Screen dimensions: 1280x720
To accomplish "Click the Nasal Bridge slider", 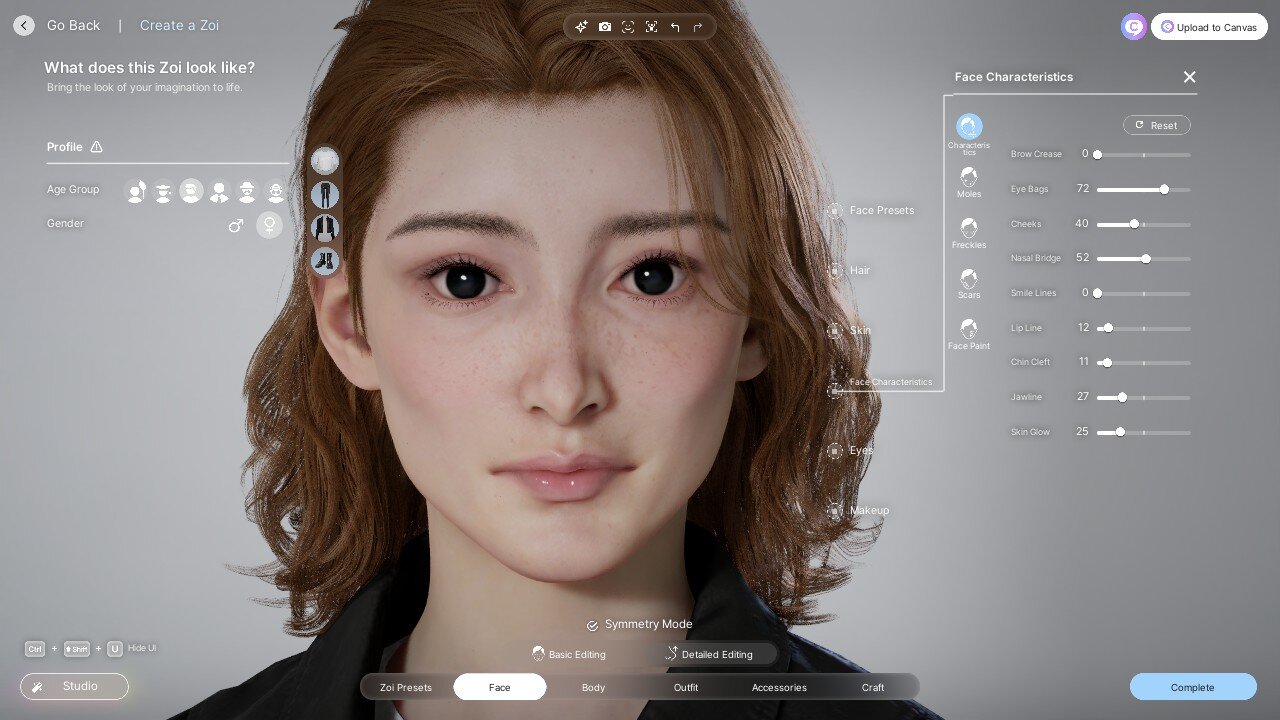I will click(1143, 259).
